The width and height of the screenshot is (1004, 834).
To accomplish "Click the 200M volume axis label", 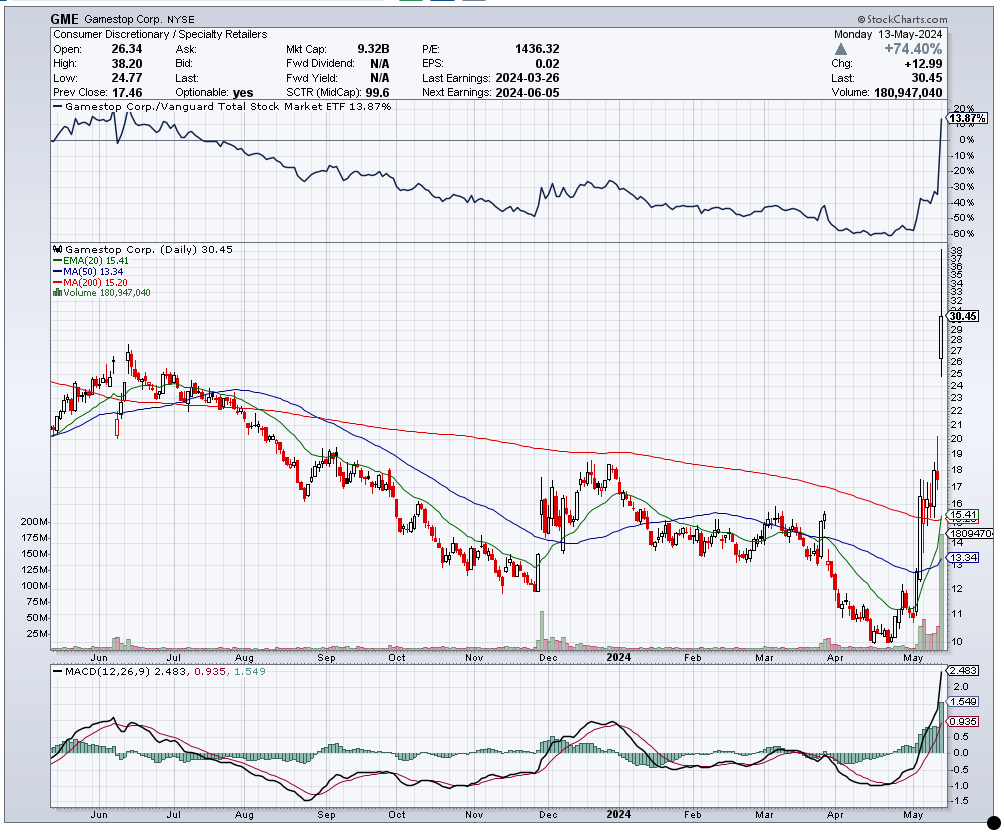I will pyautogui.click(x=35, y=522).
